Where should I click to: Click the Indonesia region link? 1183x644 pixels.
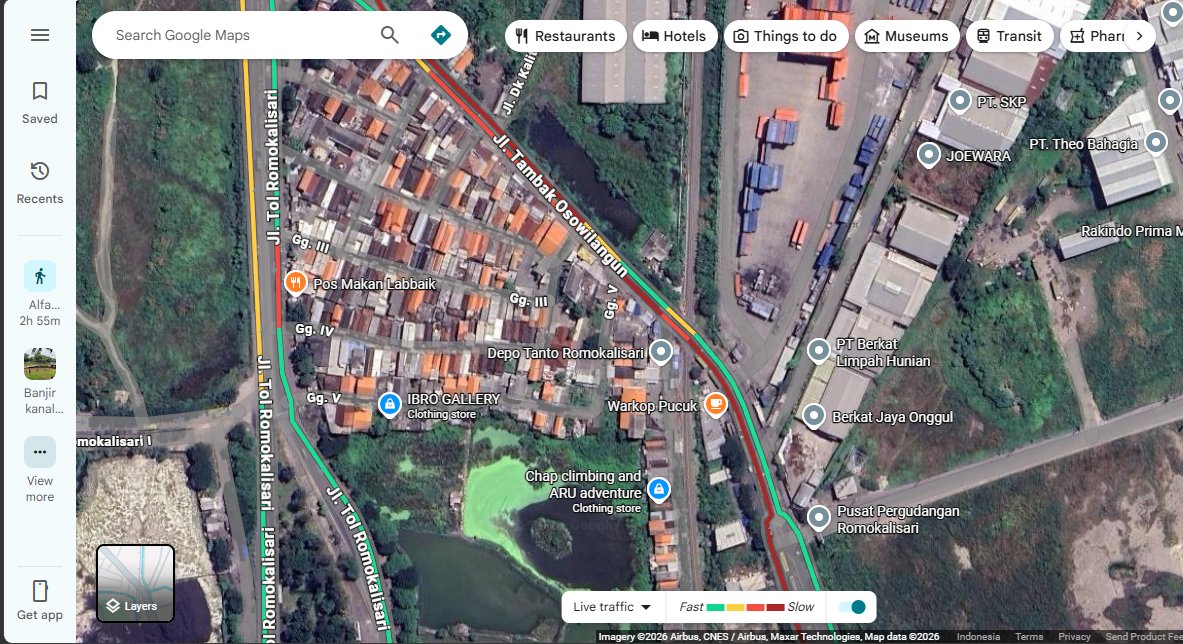pos(978,637)
